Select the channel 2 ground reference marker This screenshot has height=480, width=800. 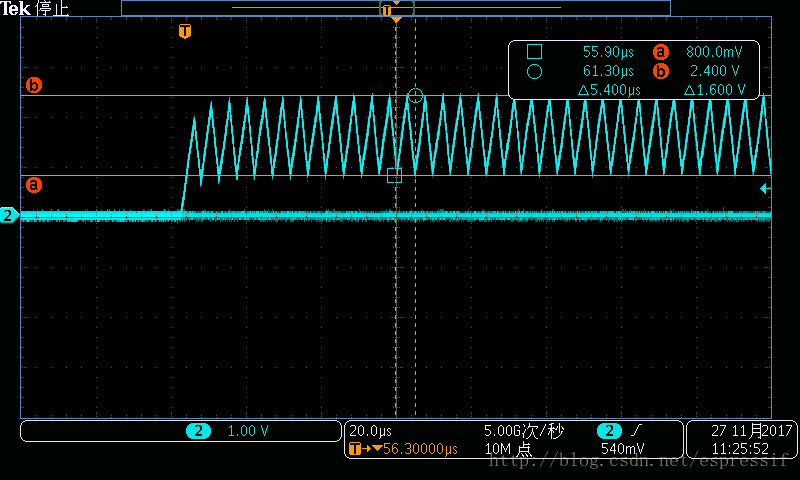click(x=9, y=215)
